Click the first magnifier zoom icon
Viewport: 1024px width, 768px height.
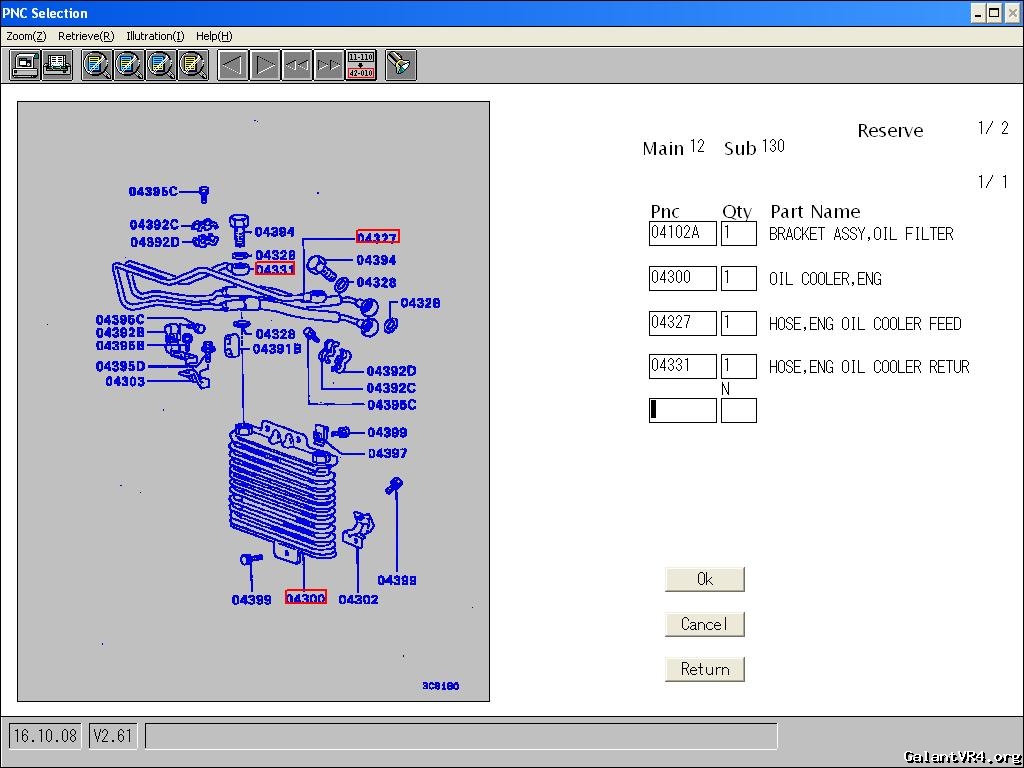pos(97,65)
